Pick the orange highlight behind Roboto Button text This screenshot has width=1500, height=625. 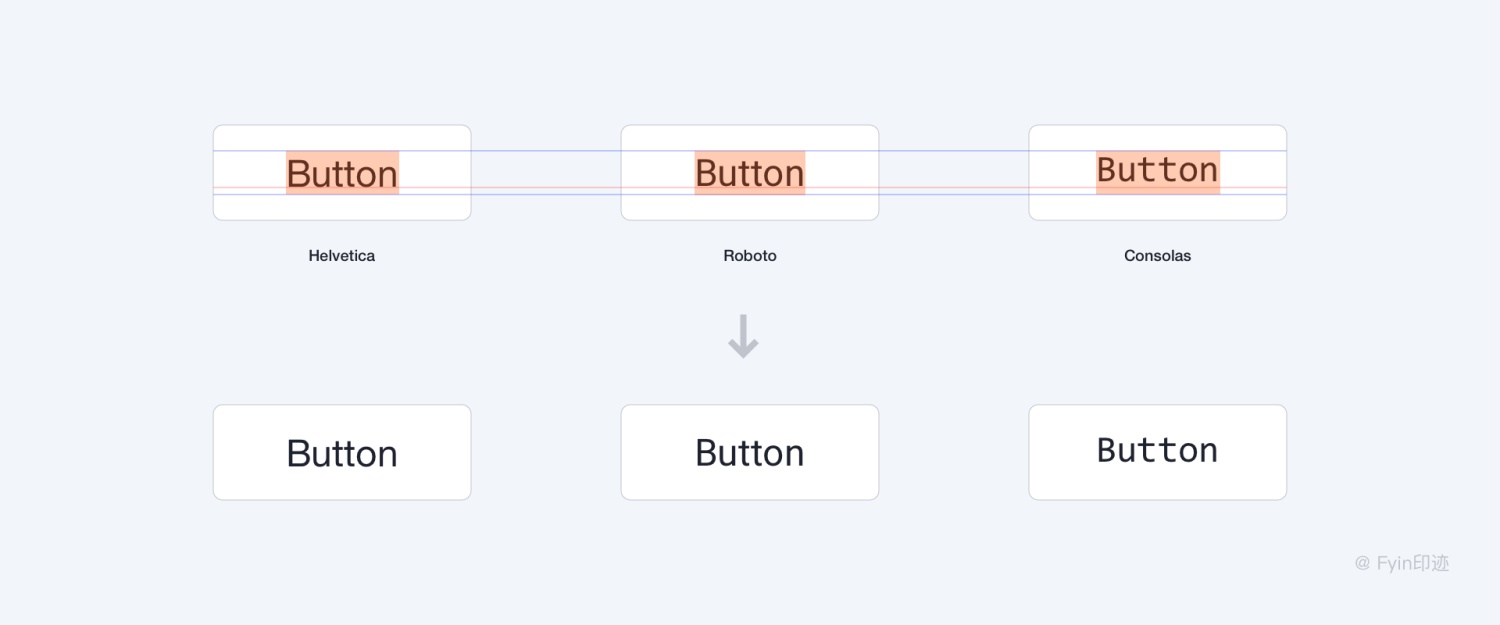point(750,173)
